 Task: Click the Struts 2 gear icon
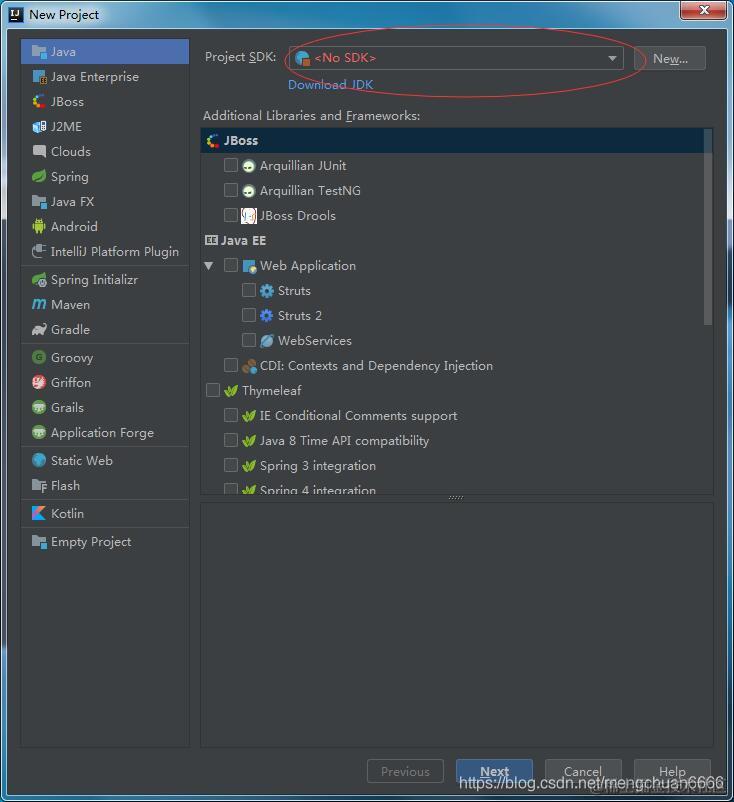(x=266, y=316)
